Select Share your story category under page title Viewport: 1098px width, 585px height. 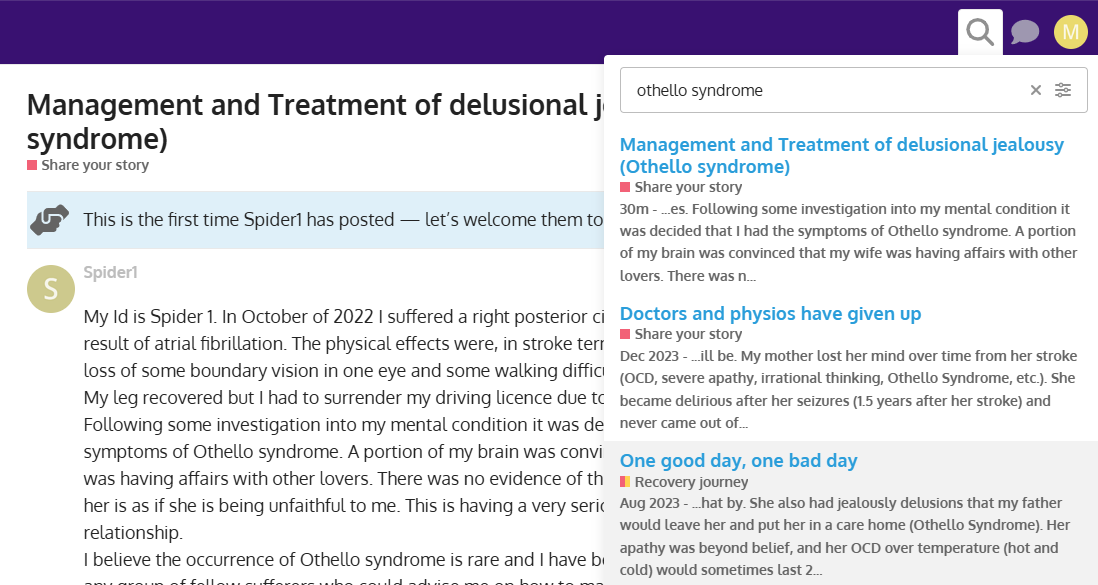pyautogui.click(x=94, y=165)
